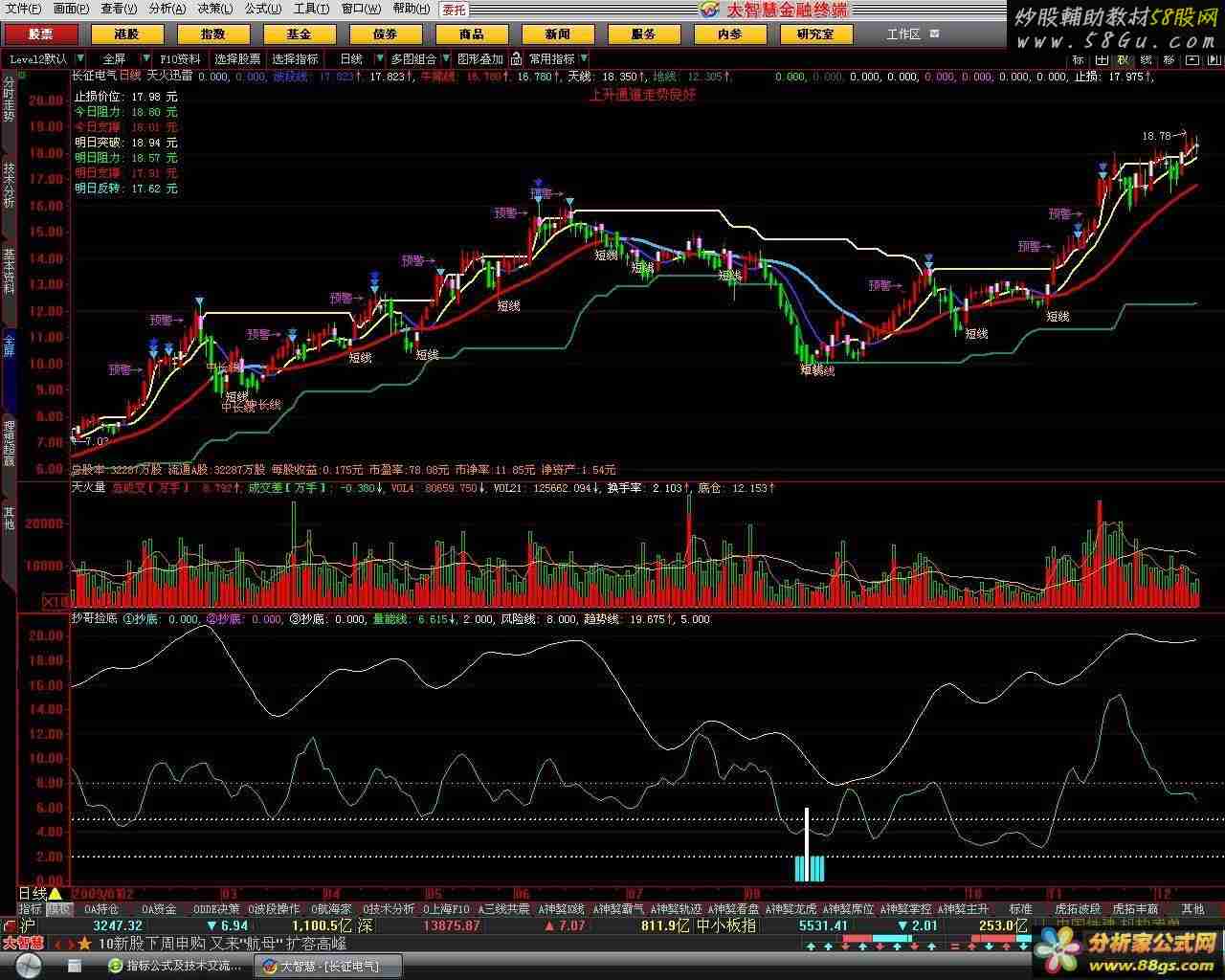Screen dimensions: 1225x980
Task: Click the 指数 category button
Action: (212, 33)
